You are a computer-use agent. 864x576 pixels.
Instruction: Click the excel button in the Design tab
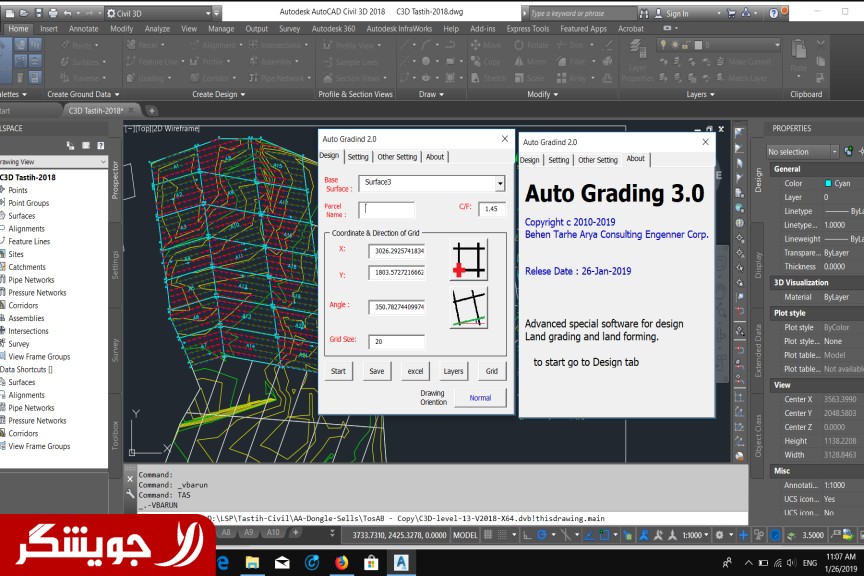pyautogui.click(x=416, y=371)
